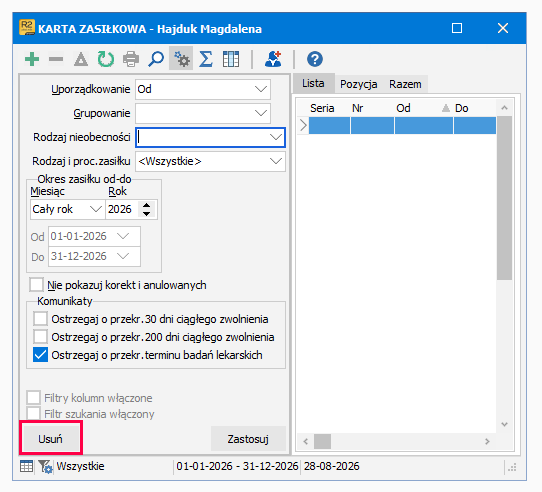Switch to the Razem tab
Screen dimensions: 542x492
coord(405,84)
